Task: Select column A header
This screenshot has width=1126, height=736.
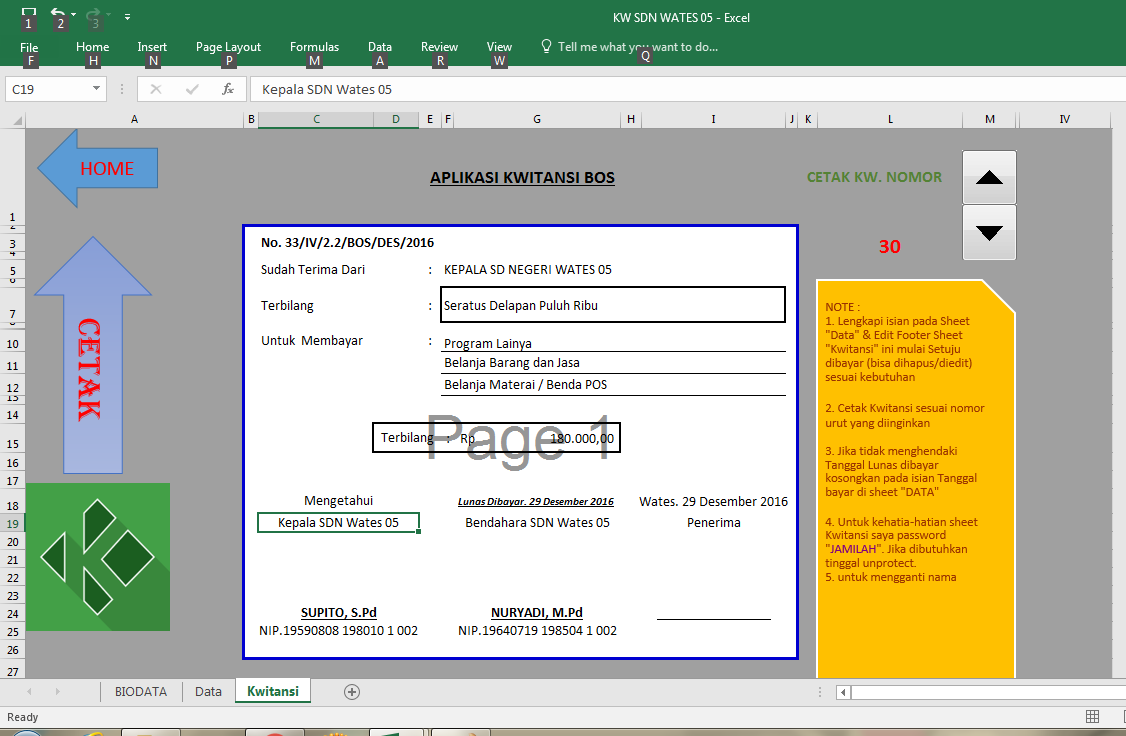Action: [x=134, y=119]
